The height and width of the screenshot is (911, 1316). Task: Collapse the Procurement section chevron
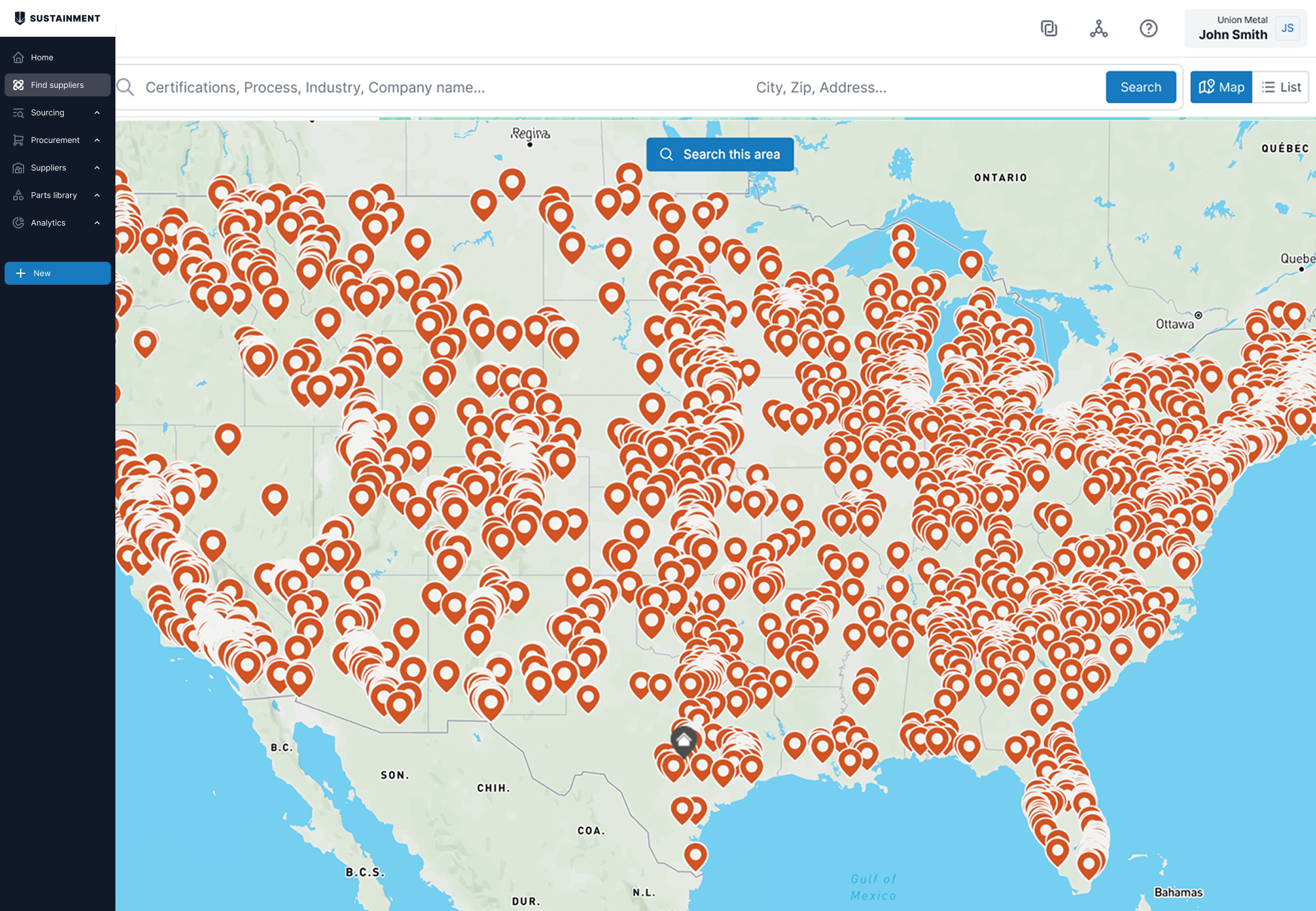pyautogui.click(x=96, y=140)
